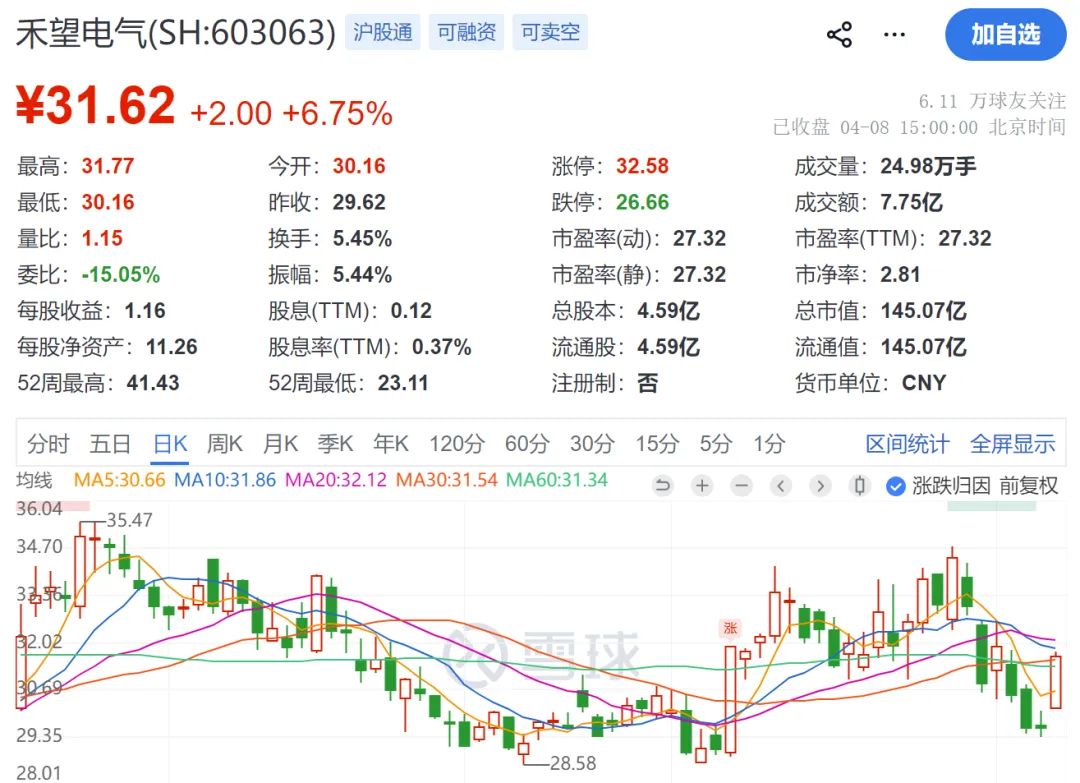
Task: Click the chart pan left arrow icon
Action: 780,486
